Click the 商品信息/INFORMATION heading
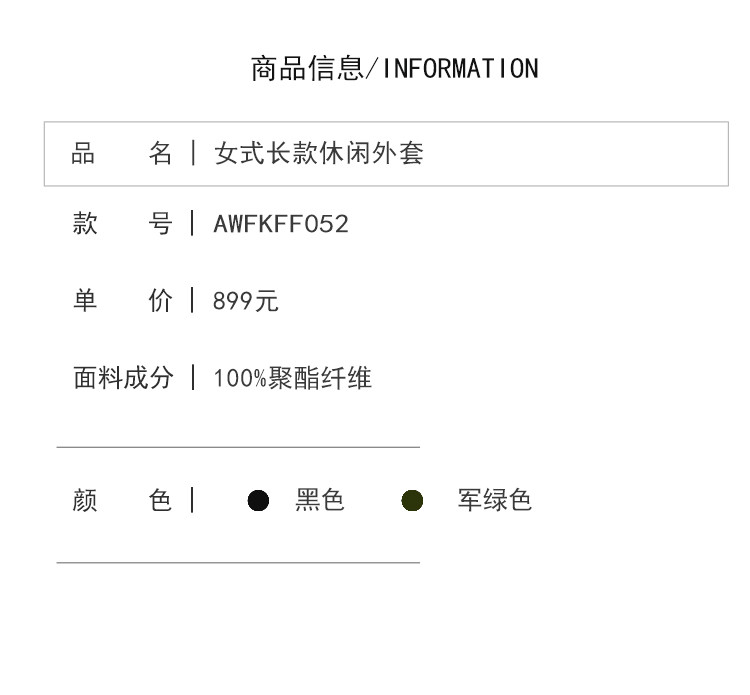 [395, 68]
